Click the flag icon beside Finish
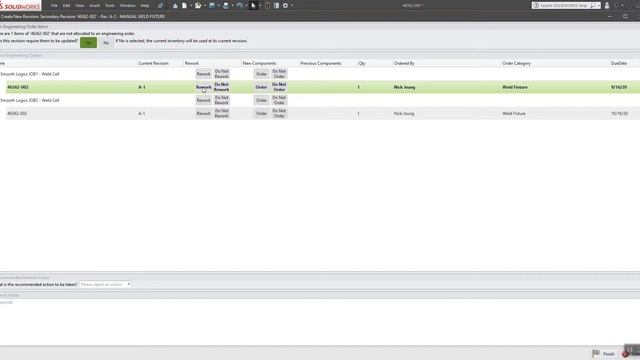This screenshot has width=640, height=360. [x=596, y=353]
